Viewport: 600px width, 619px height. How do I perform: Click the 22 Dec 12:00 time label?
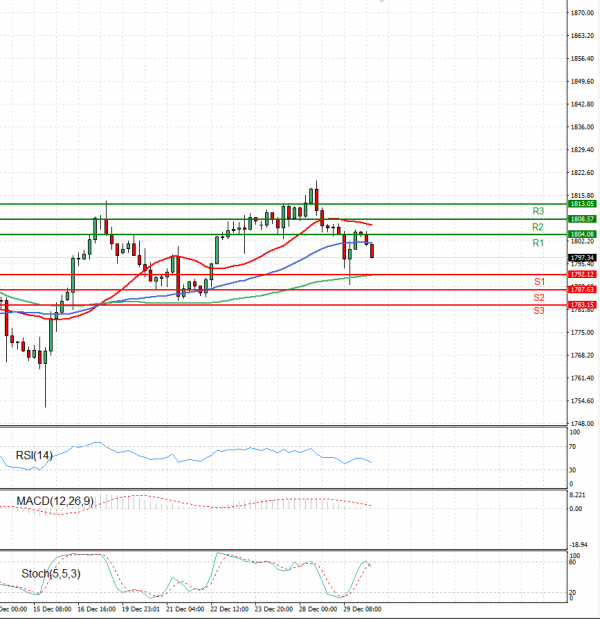(x=232, y=608)
